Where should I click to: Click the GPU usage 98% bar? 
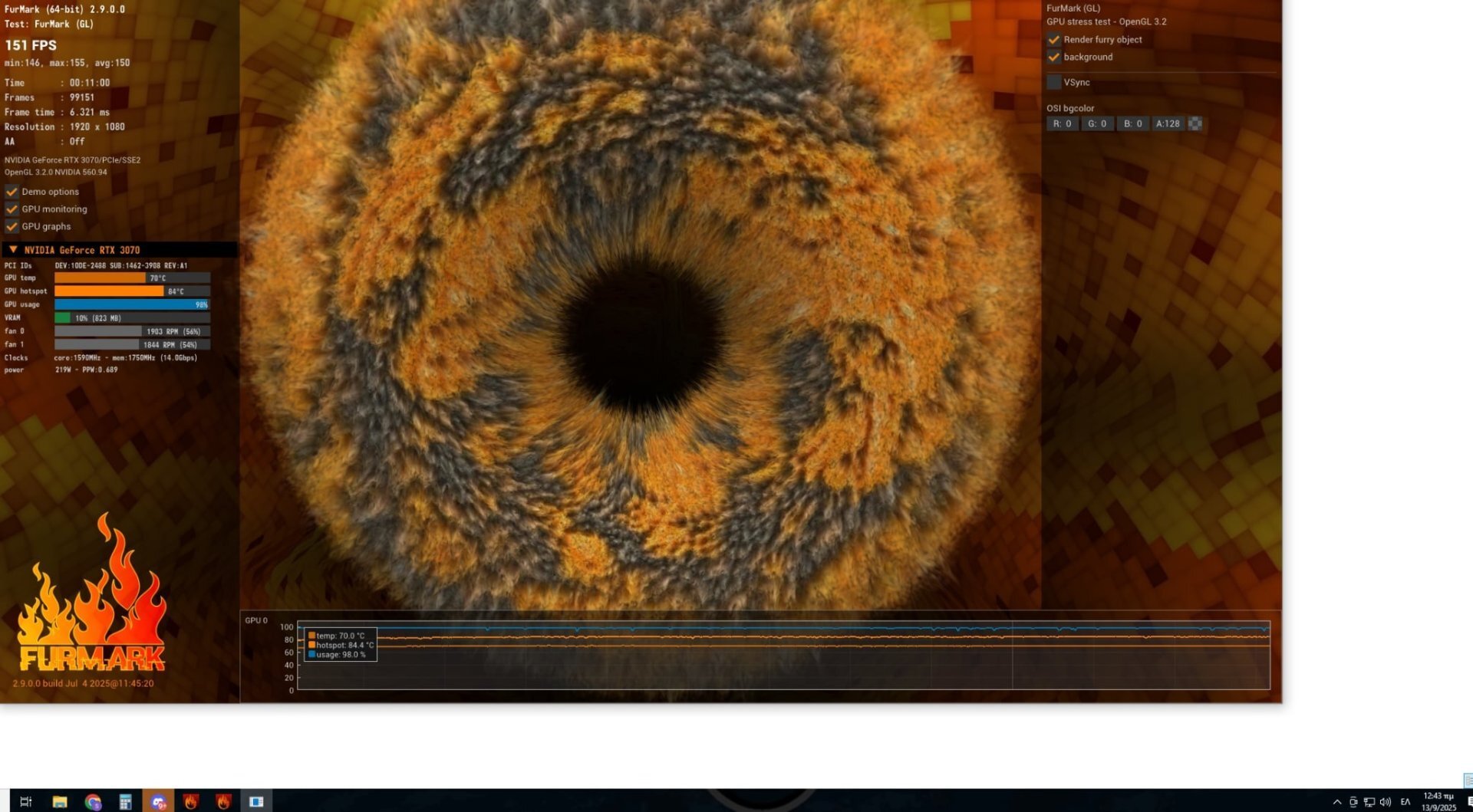click(x=132, y=304)
